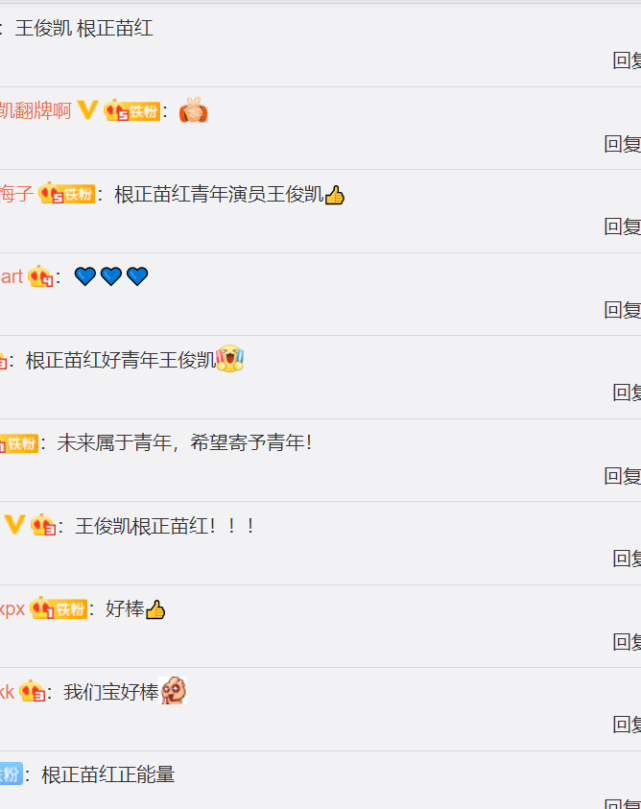The width and height of the screenshot is (641, 809).
Task: Reply to the 我们宝好棒 comment
Action: 627,724
